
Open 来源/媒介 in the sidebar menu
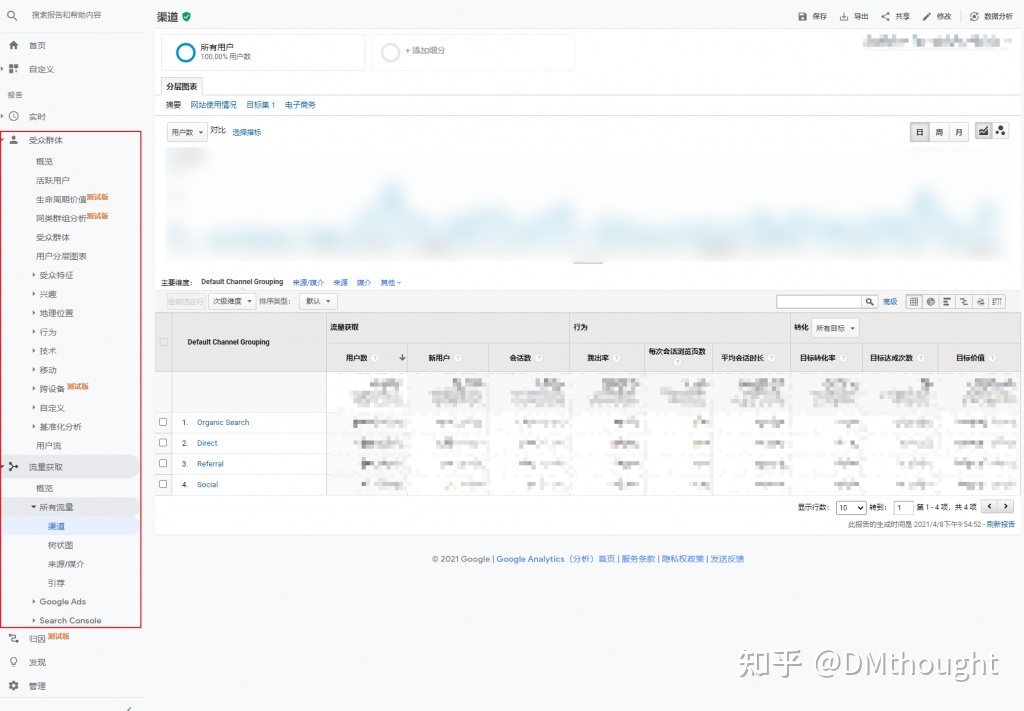66,563
